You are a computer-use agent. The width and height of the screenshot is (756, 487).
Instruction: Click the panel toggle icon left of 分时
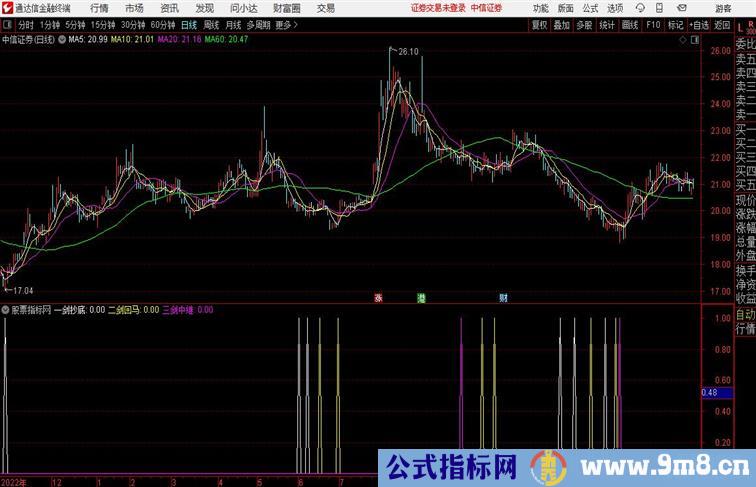8,25
